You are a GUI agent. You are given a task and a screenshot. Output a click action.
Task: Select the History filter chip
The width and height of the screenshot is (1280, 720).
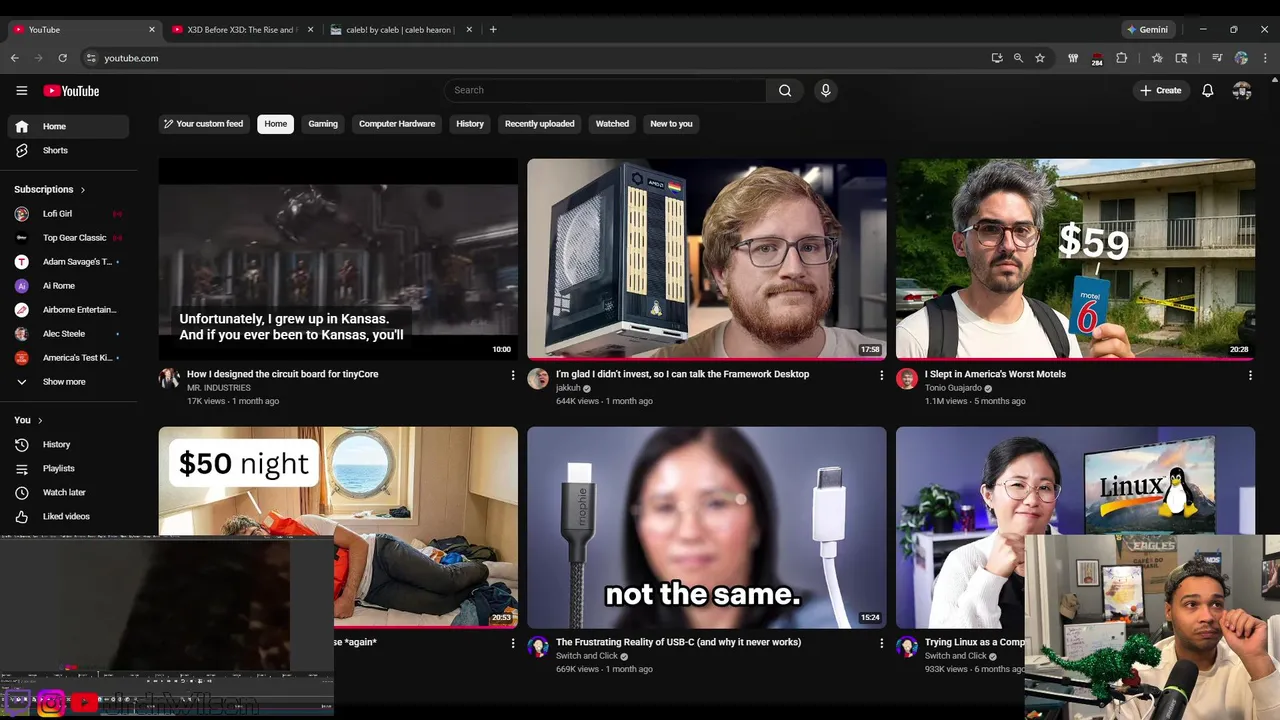point(470,124)
